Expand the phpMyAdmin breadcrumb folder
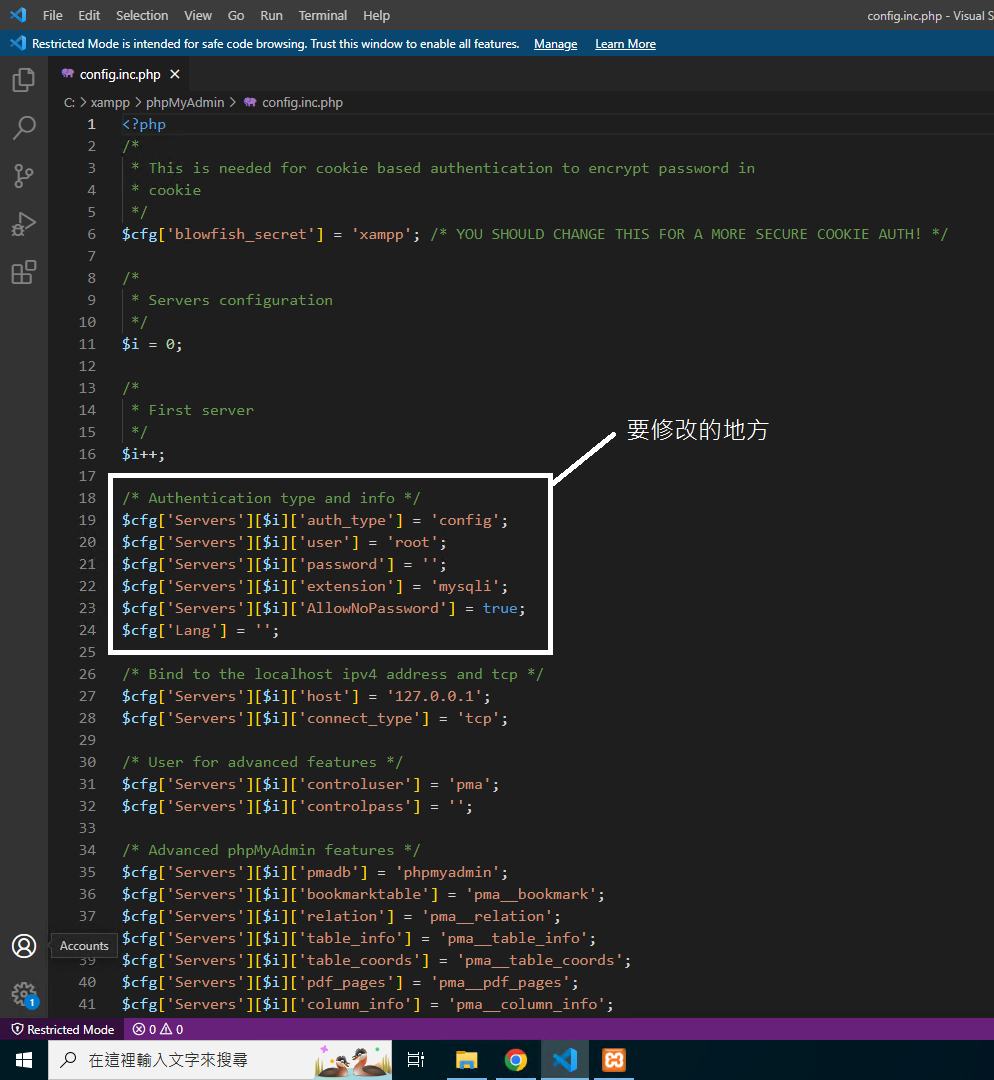Viewport: 994px width, 1080px height. click(x=185, y=102)
